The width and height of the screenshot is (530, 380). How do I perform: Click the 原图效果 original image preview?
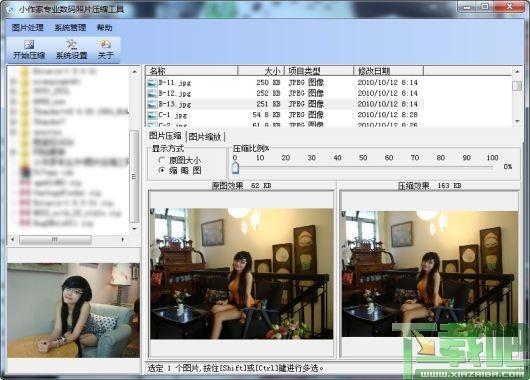pyautogui.click(x=241, y=274)
